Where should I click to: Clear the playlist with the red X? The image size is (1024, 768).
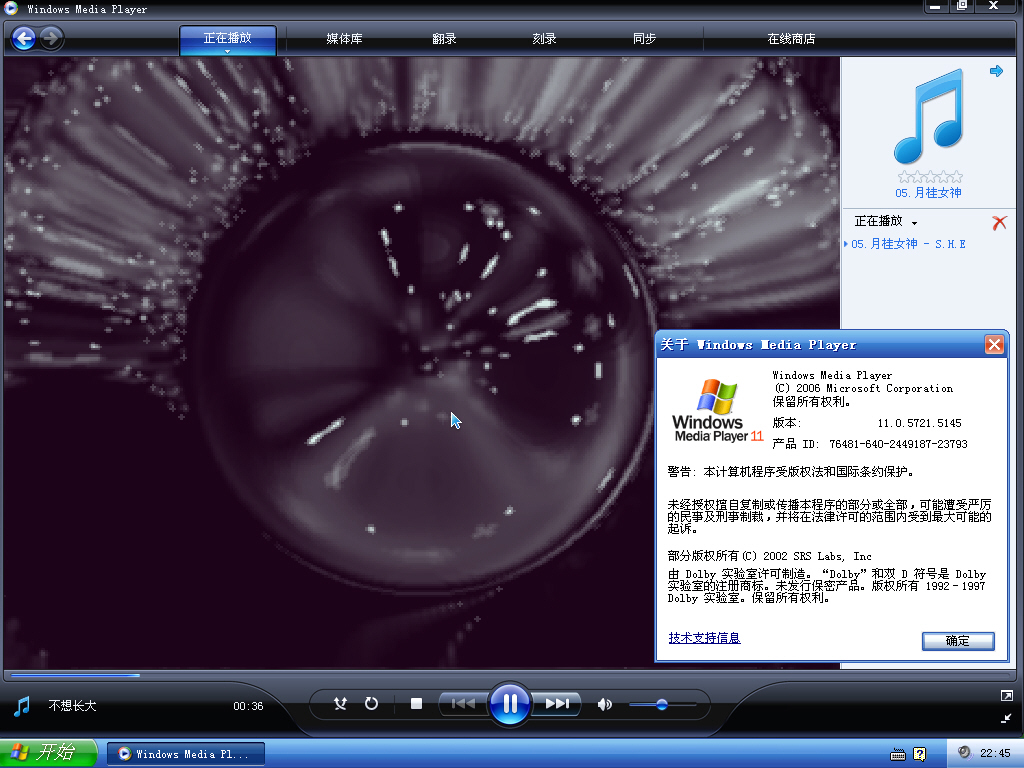tap(999, 223)
